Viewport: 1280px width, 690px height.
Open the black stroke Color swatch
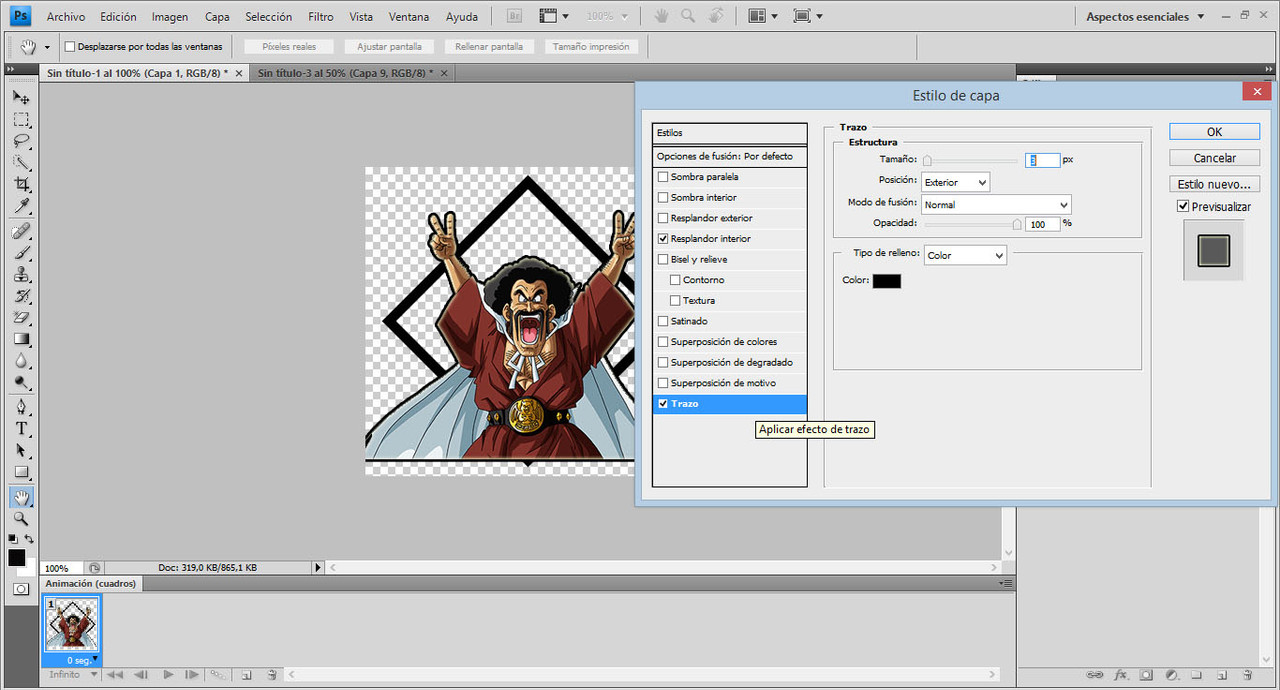[887, 281]
